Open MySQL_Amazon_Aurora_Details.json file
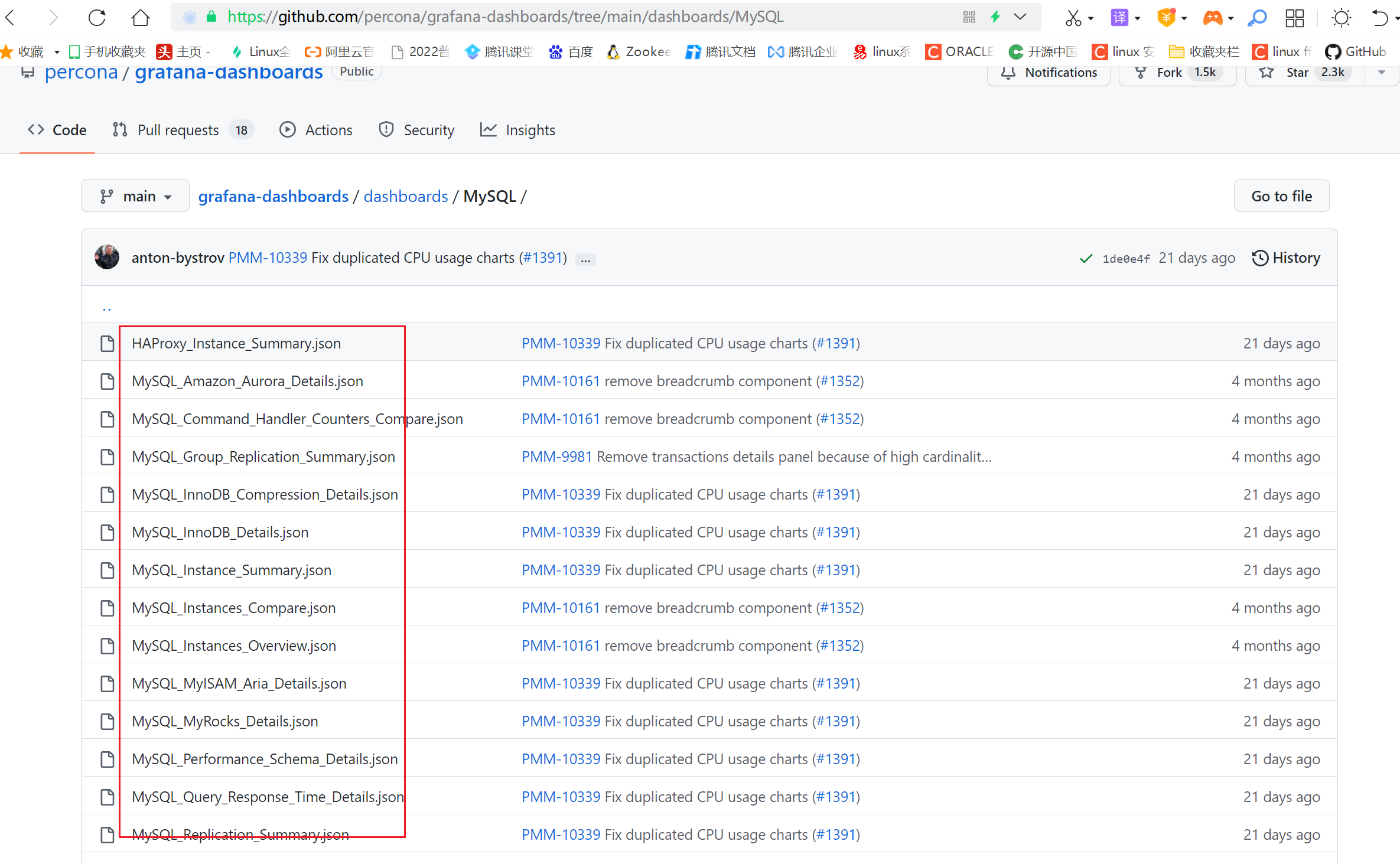This screenshot has height=864, width=1400. [x=248, y=381]
